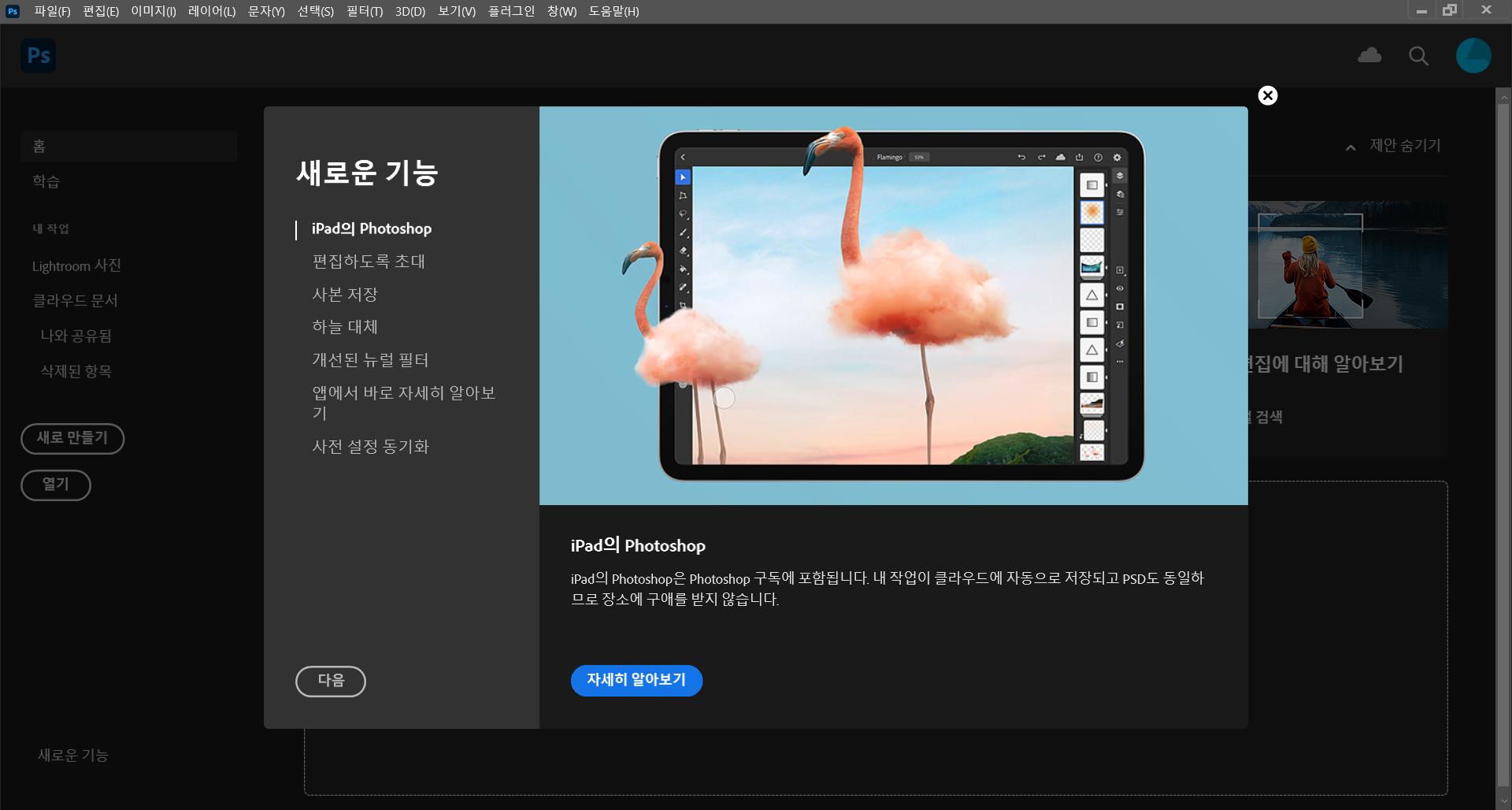Screen dimensions: 1512x810
Task: Open the cloud sync status icon
Action: tap(1369, 55)
